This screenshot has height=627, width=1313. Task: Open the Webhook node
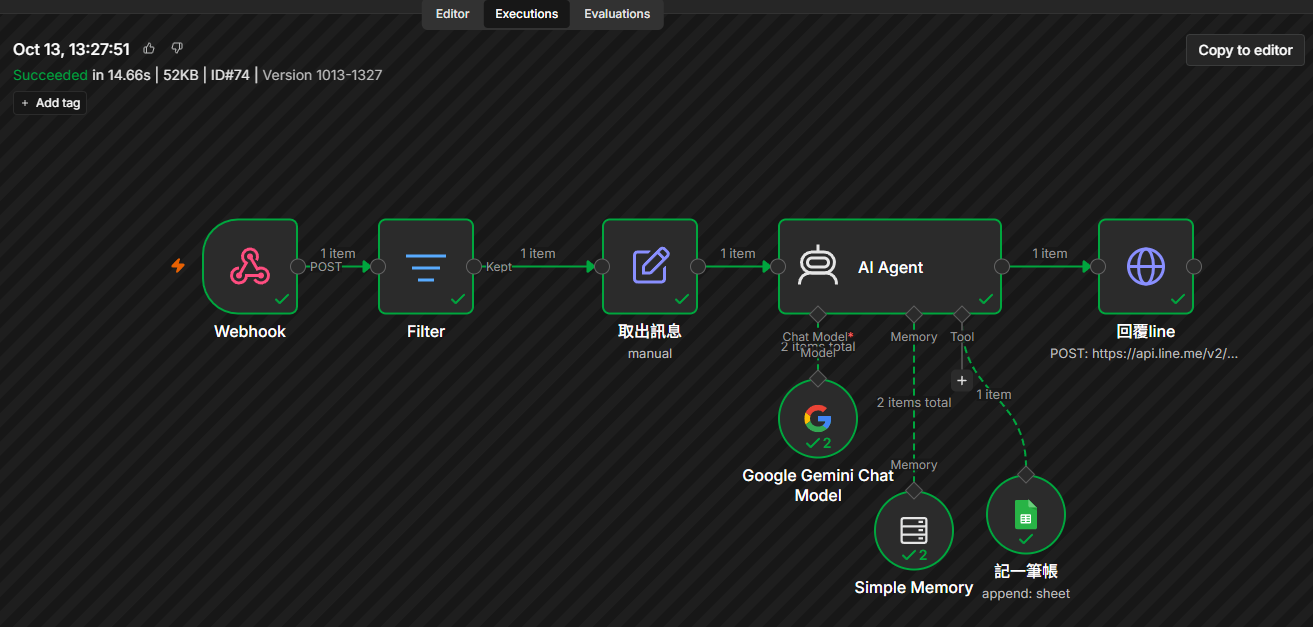[250, 266]
